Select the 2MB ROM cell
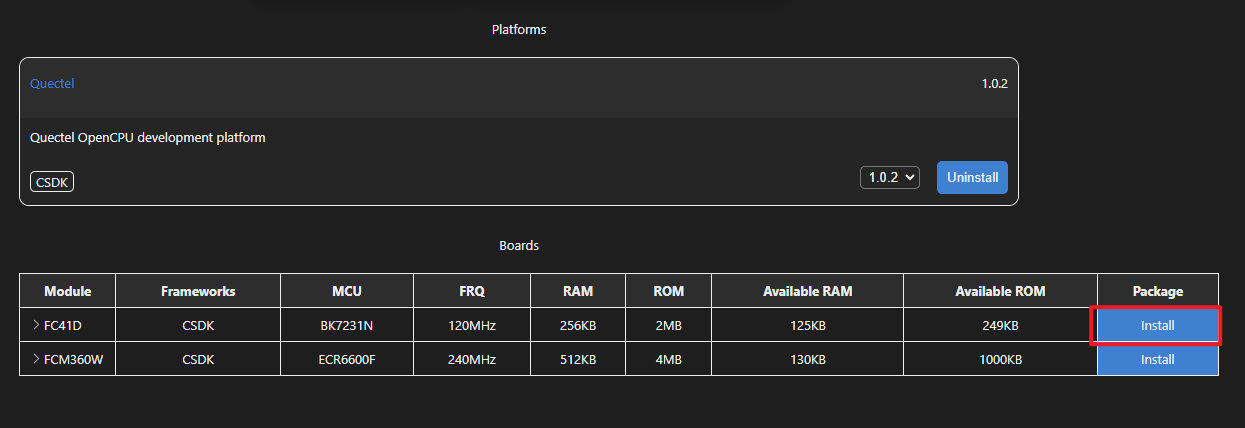The width and height of the screenshot is (1245, 428). coord(668,326)
